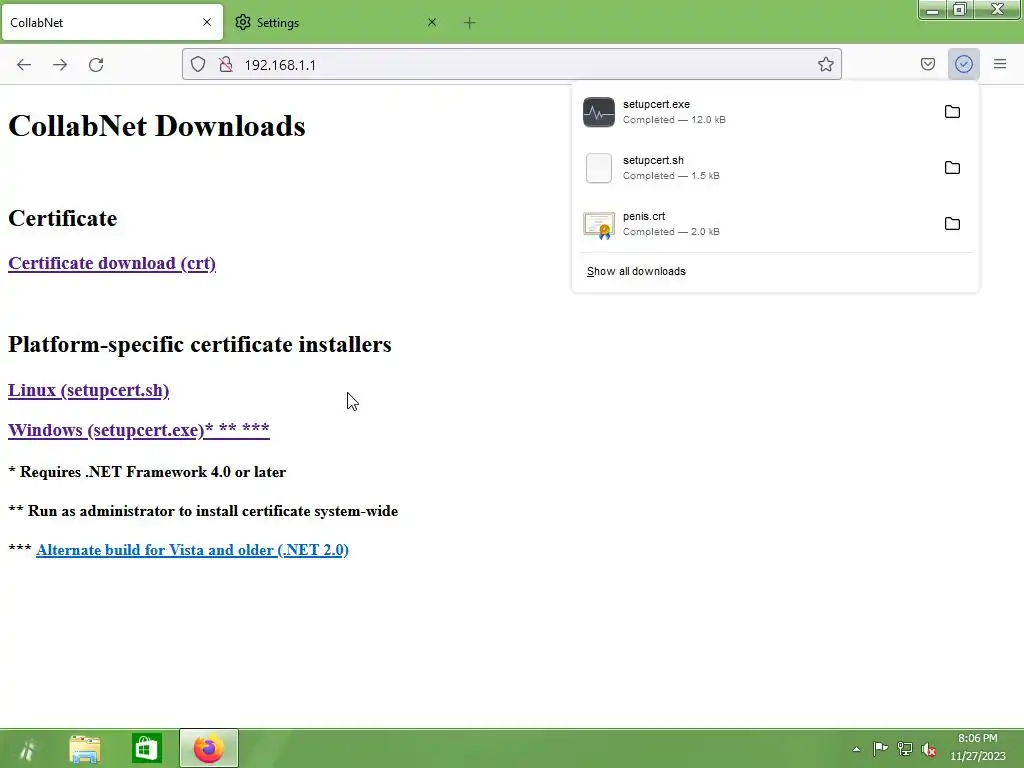
Task: Close the CollabNet tab
Action: [207, 22]
